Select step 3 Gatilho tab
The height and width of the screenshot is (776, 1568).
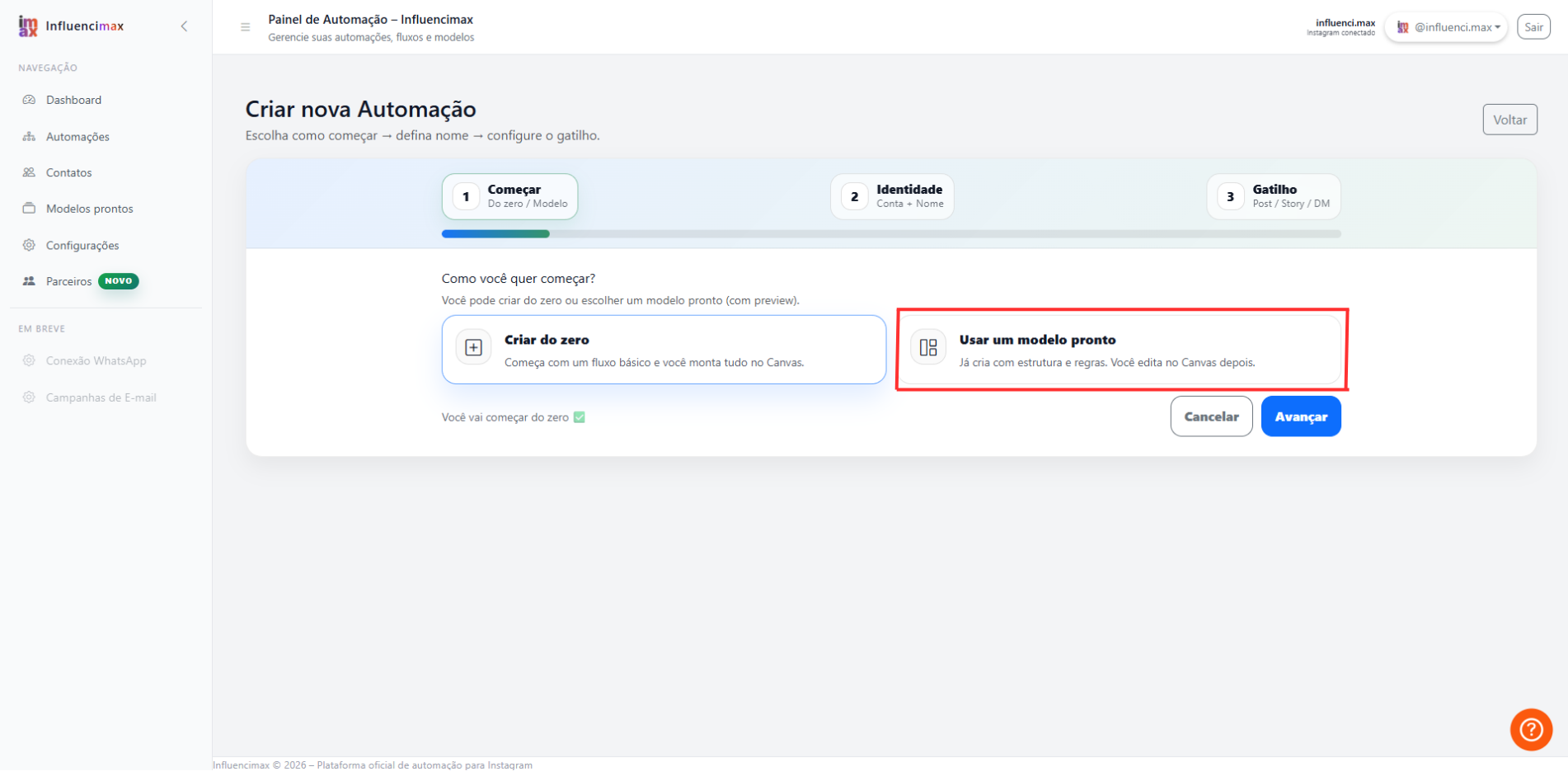click(1274, 196)
